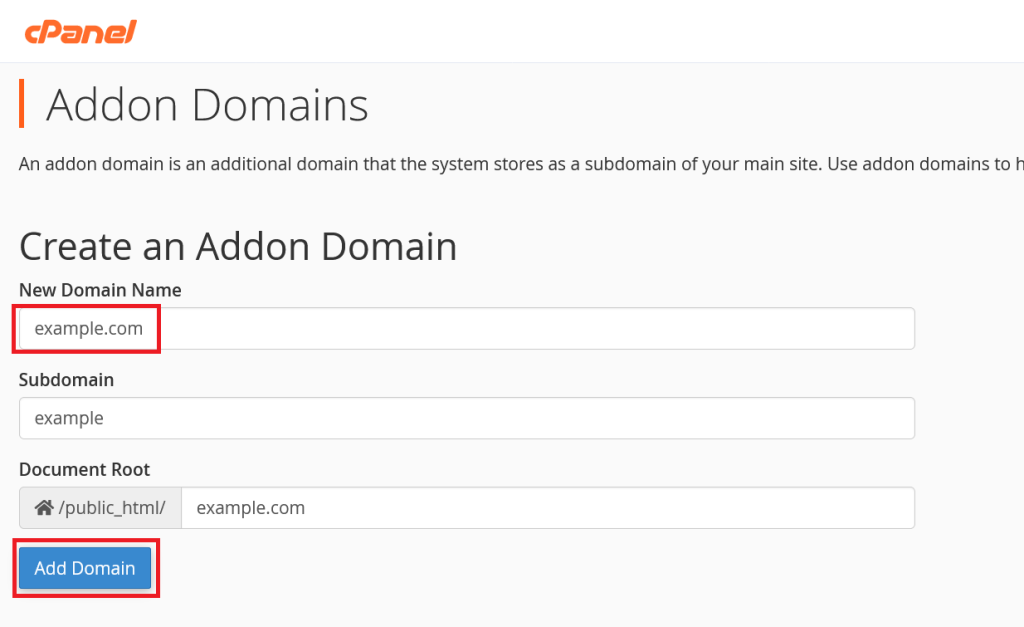Viewport: 1024px width, 627px height.
Task: Click the Addon Domains page title
Action: [x=207, y=105]
